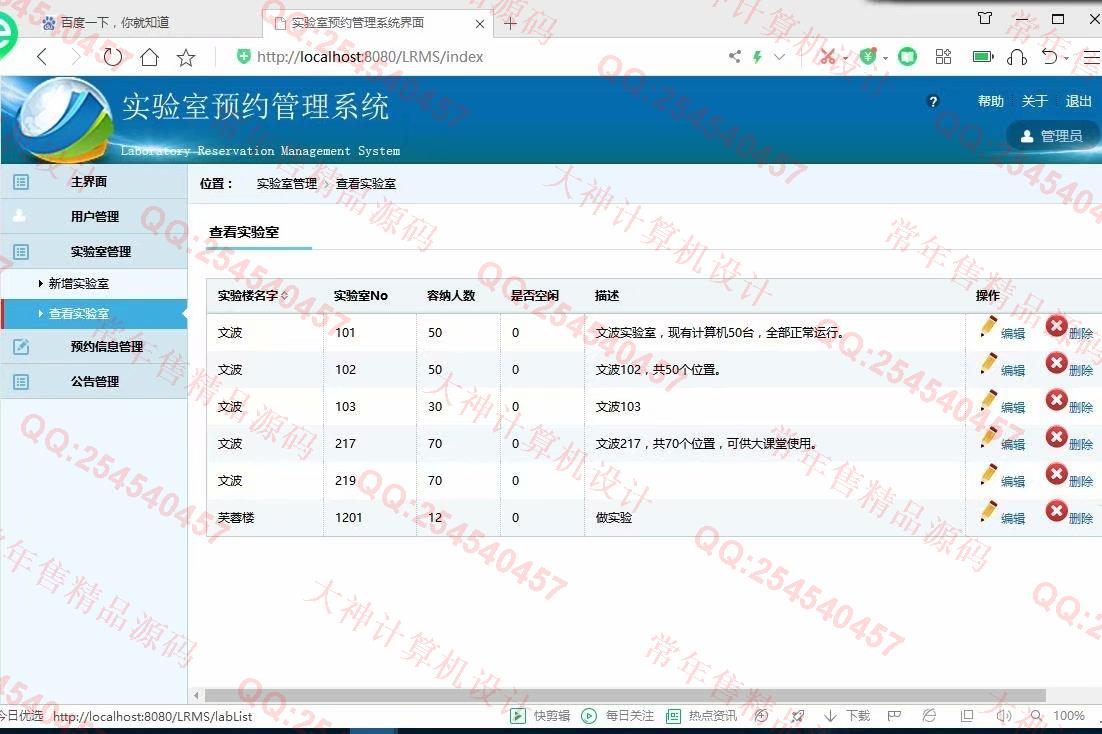Click the 100% zoom level indicator
1102x734 pixels.
1068,716
